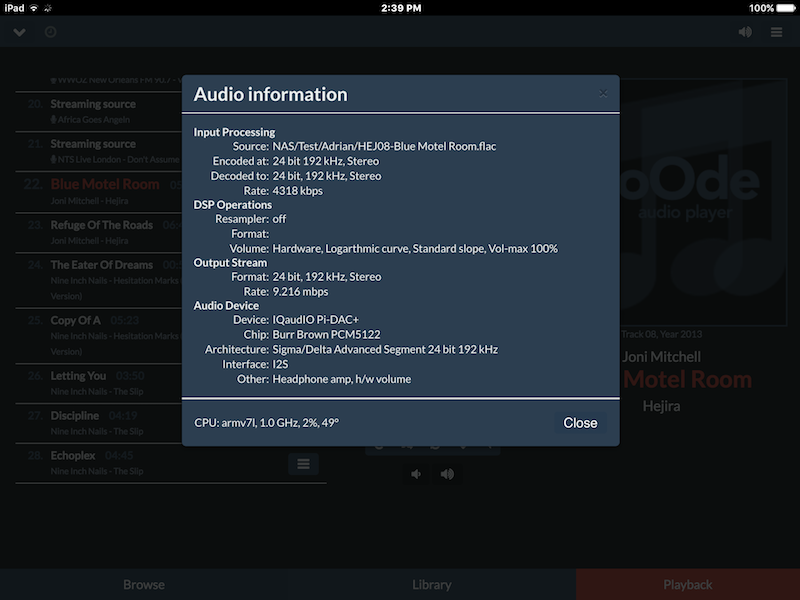Tap the 2:39 PM clock in status bar

pos(401,8)
